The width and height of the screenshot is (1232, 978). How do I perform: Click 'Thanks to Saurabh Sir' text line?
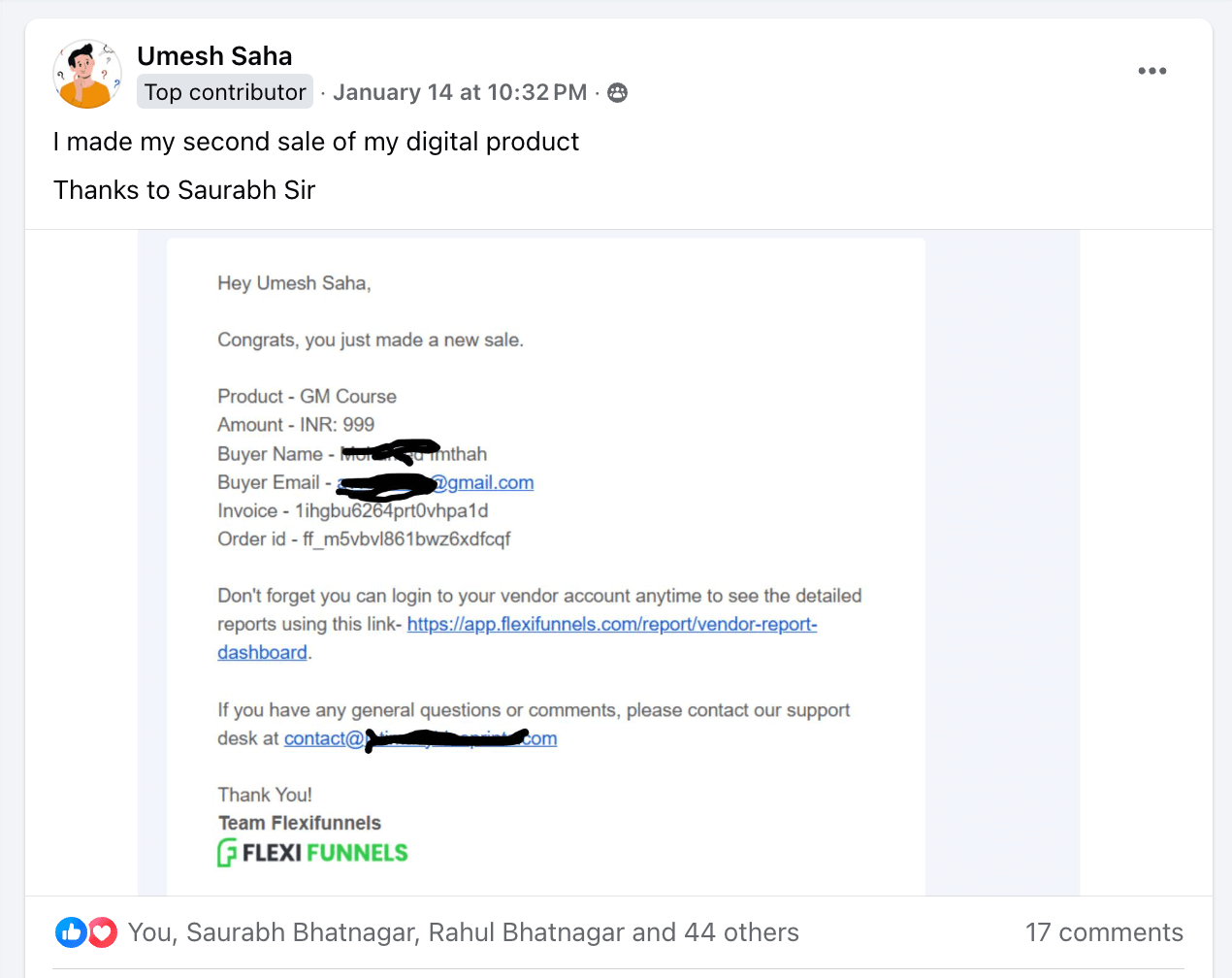[184, 190]
